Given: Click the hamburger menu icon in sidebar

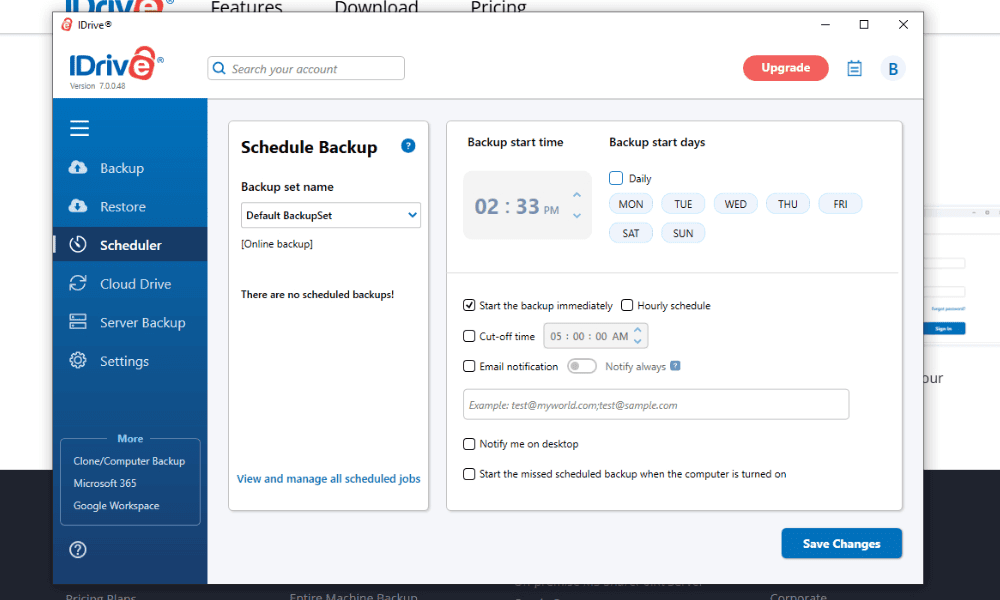Looking at the screenshot, I should coord(79,128).
